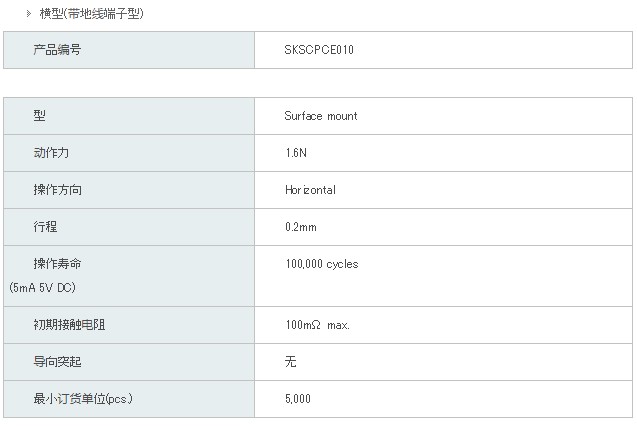Screen dimensions: 637x440
Task: Click the 产品编号 label cell
Action: pos(129,50)
